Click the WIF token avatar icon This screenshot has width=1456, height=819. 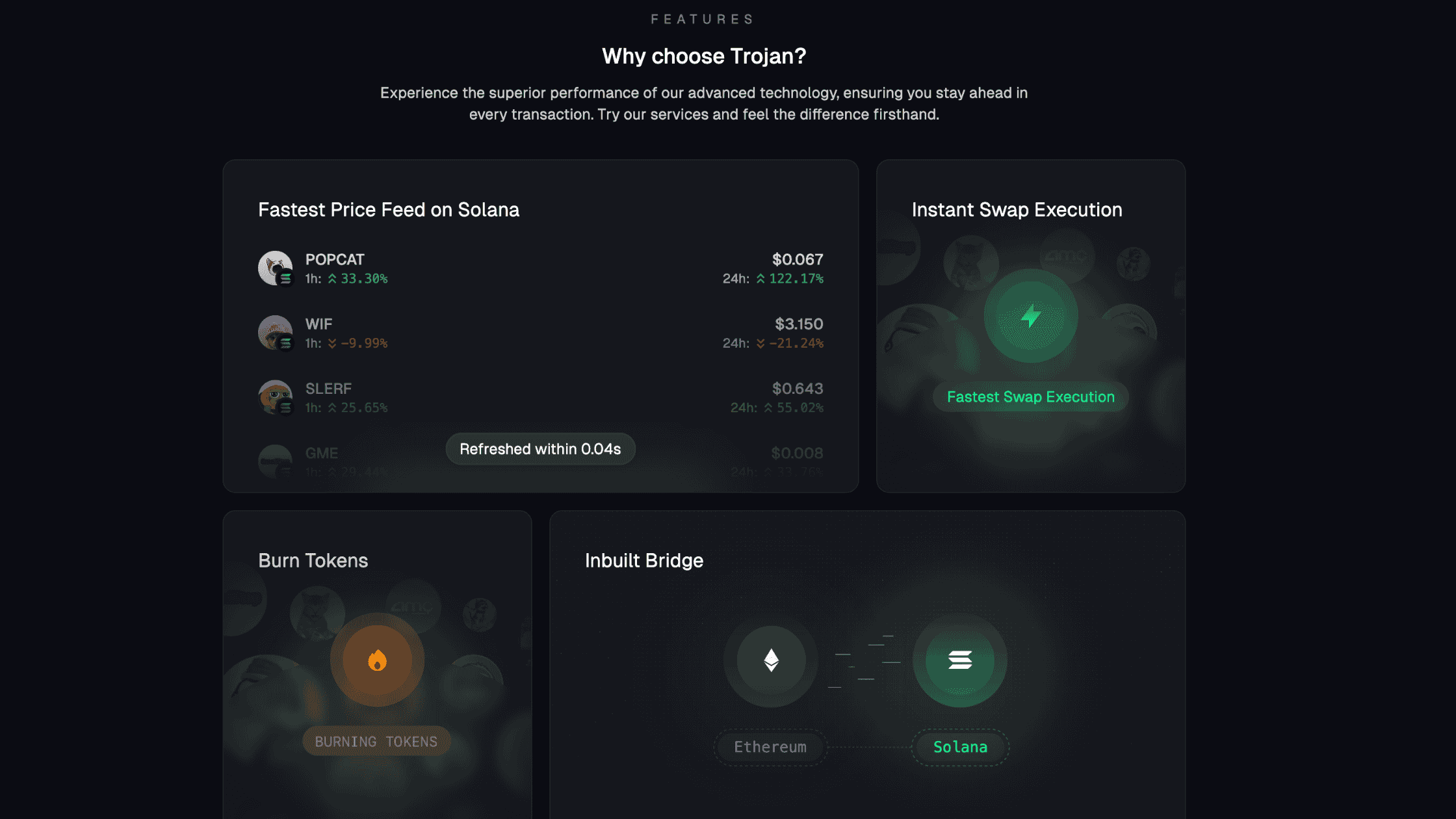point(276,333)
